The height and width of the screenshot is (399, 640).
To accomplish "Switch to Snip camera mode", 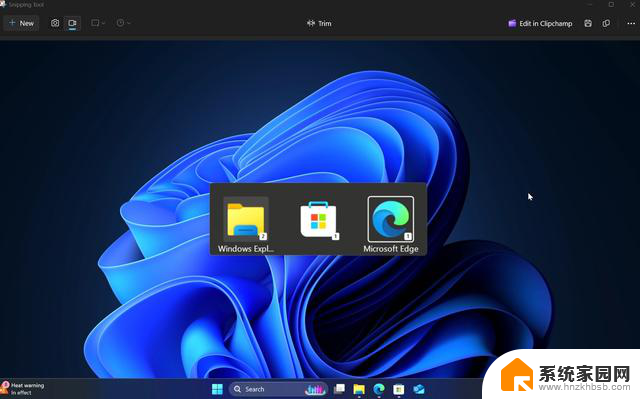I will [55, 23].
